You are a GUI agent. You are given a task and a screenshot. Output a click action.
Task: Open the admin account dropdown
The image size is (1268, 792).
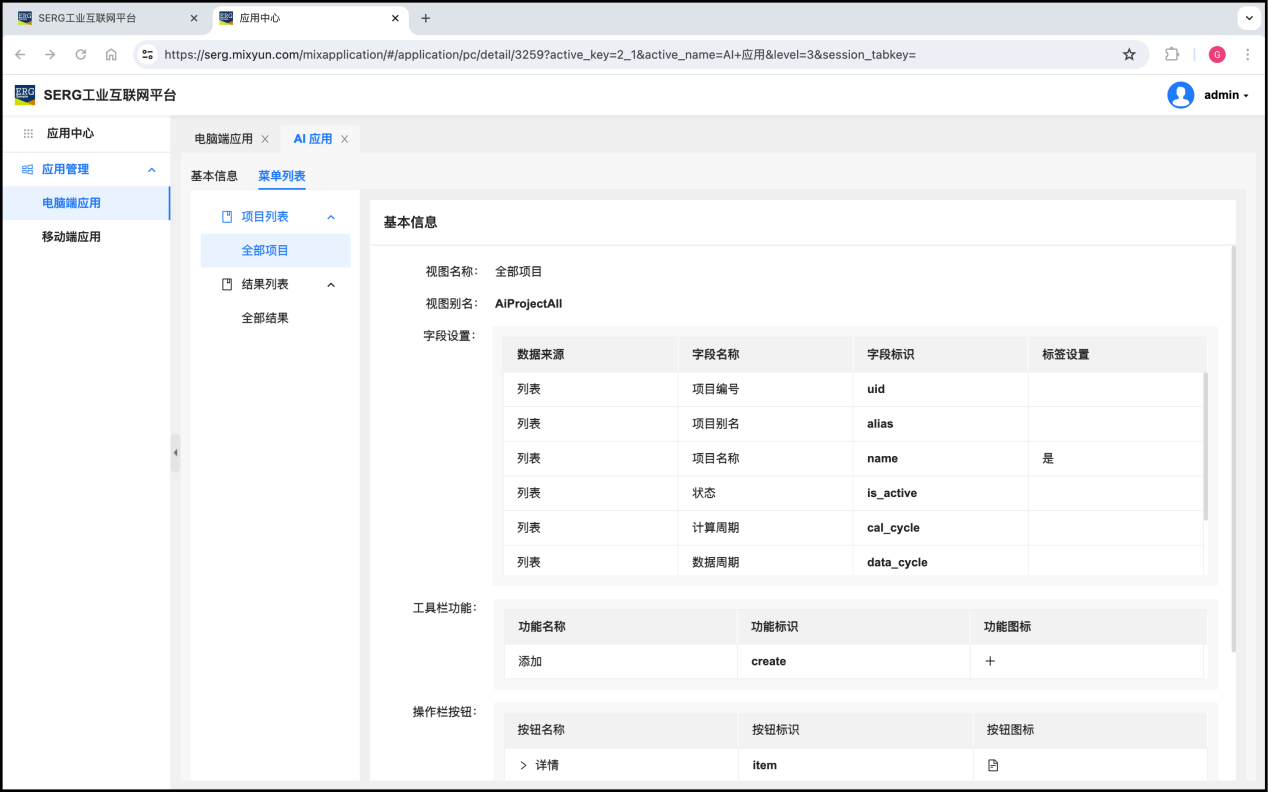click(x=1226, y=95)
